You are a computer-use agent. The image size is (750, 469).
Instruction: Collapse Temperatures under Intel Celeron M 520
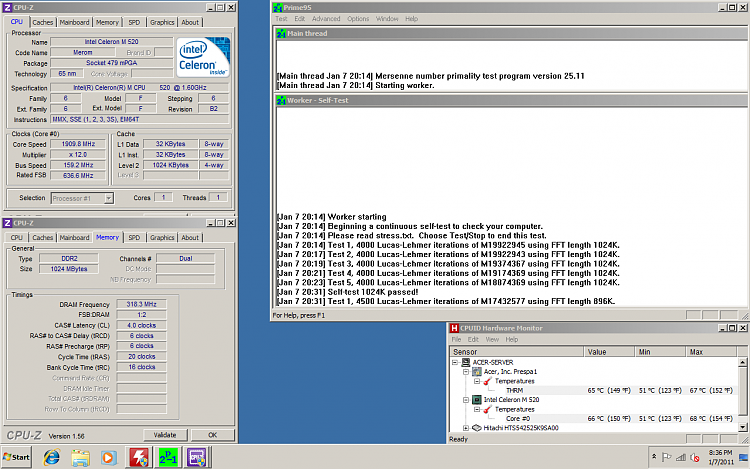(477, 409)
